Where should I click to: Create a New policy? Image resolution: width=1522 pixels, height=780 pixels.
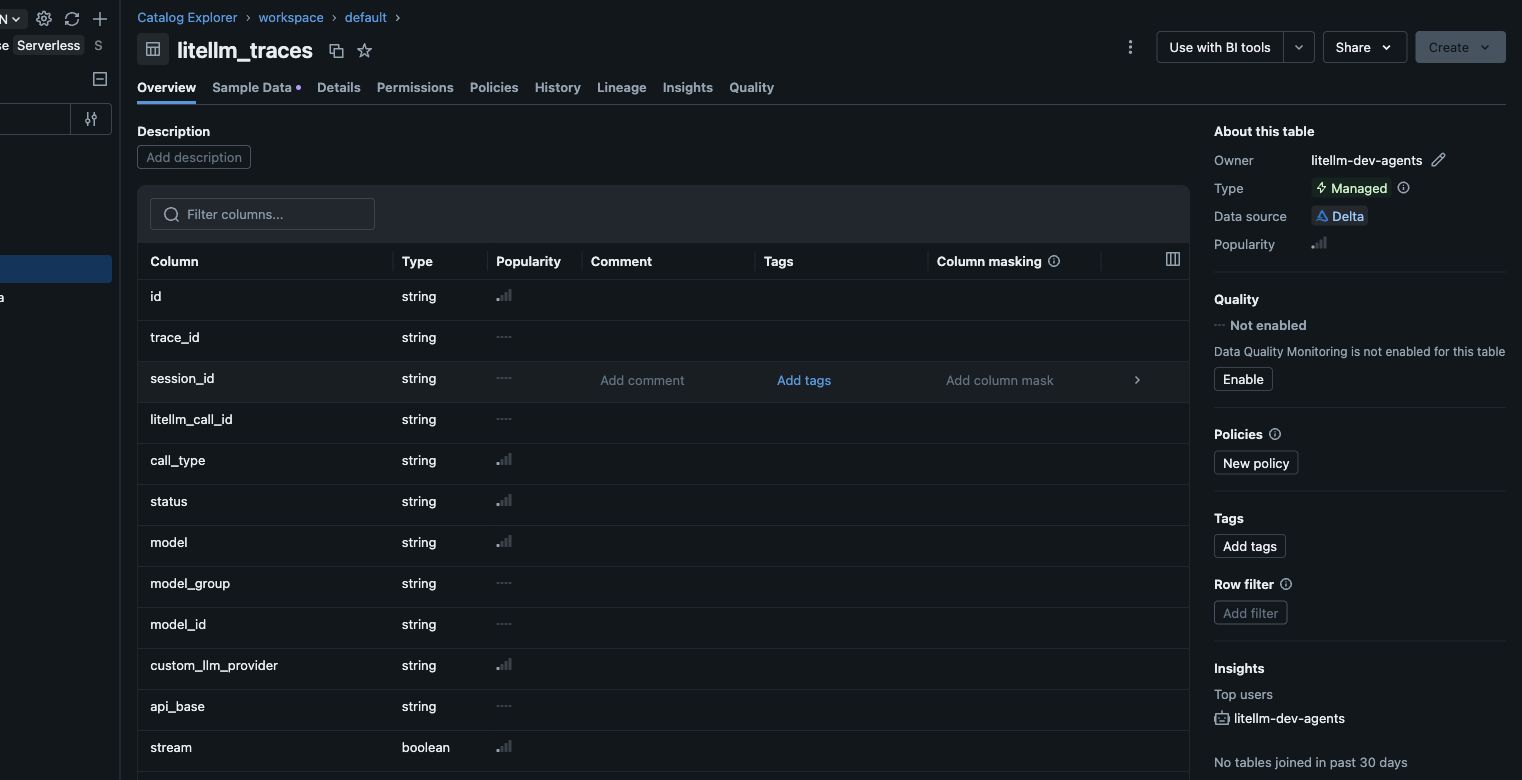(x=1256, y=463)
